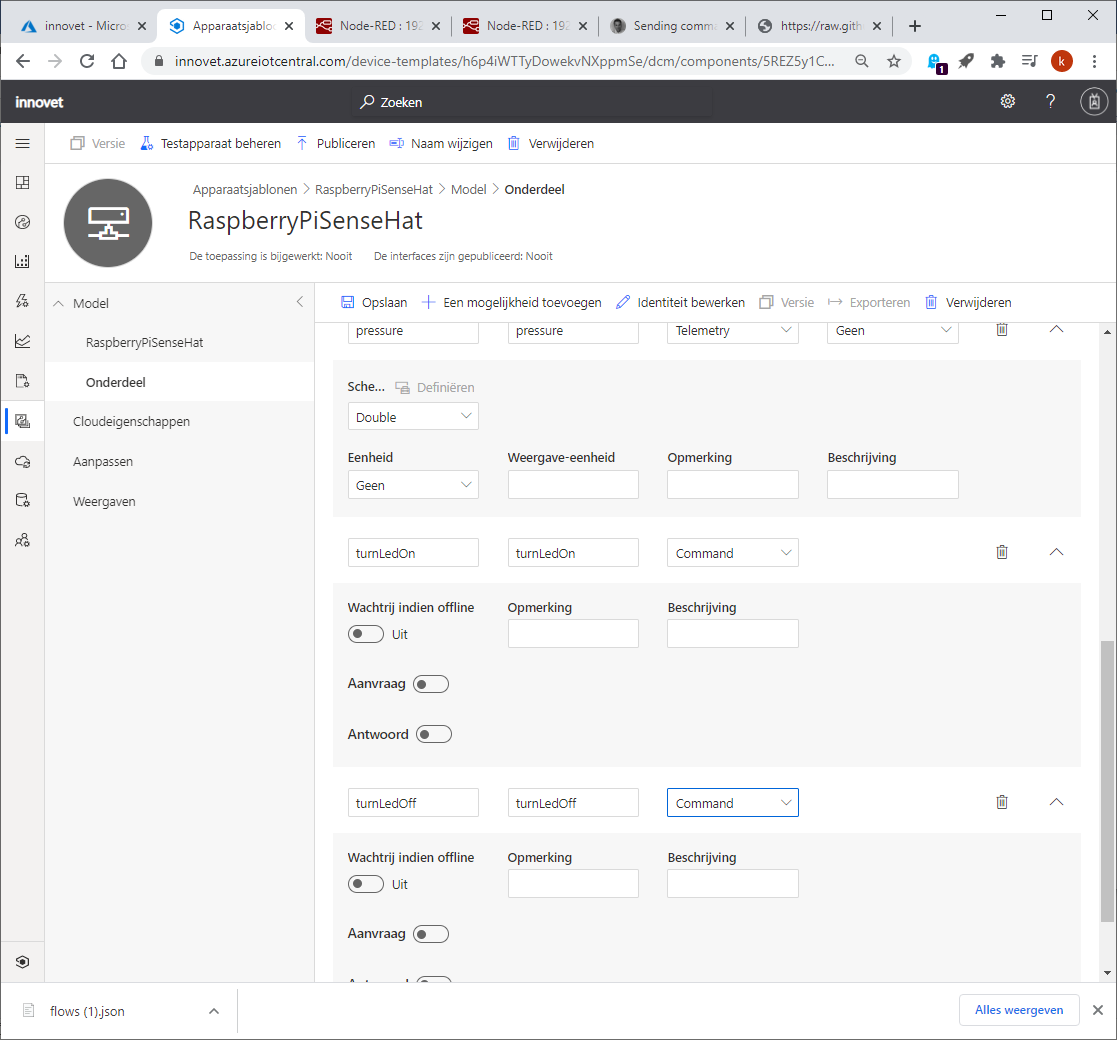The width and height of the screenshot is (1117, 1040).
Task: Open the cloud sync sidebar icon
Action: 22,462
